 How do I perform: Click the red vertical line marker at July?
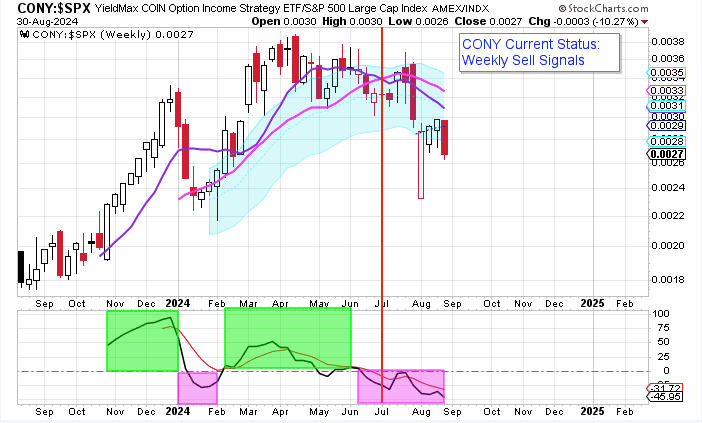click(382, 200)
